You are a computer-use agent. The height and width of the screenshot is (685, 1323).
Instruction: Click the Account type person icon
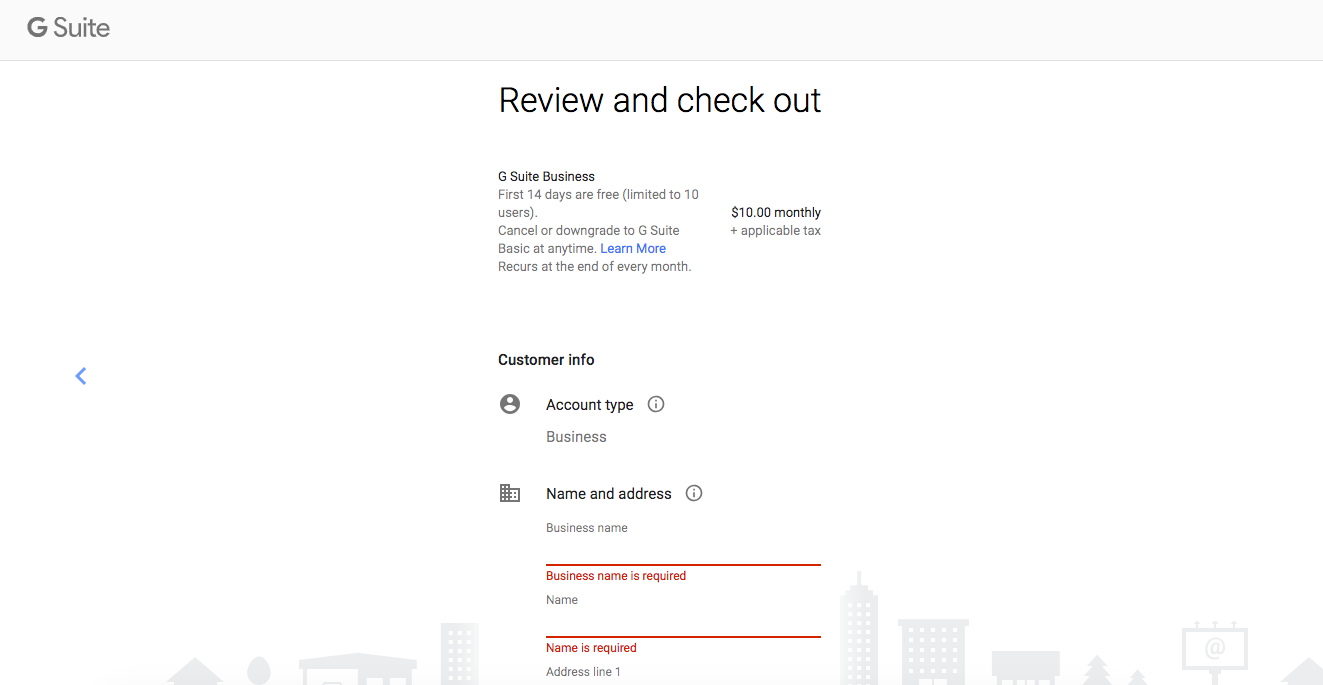510,404
